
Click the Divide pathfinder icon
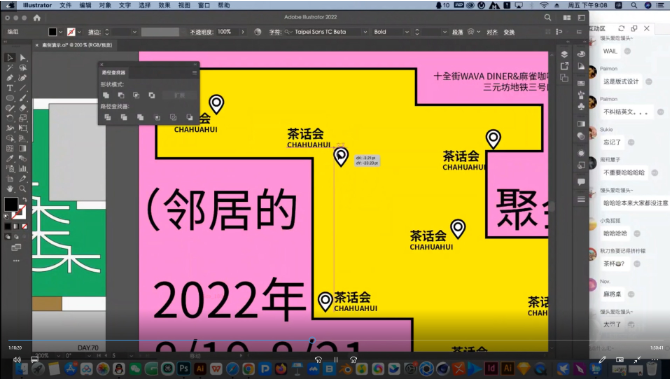[107, 117]
